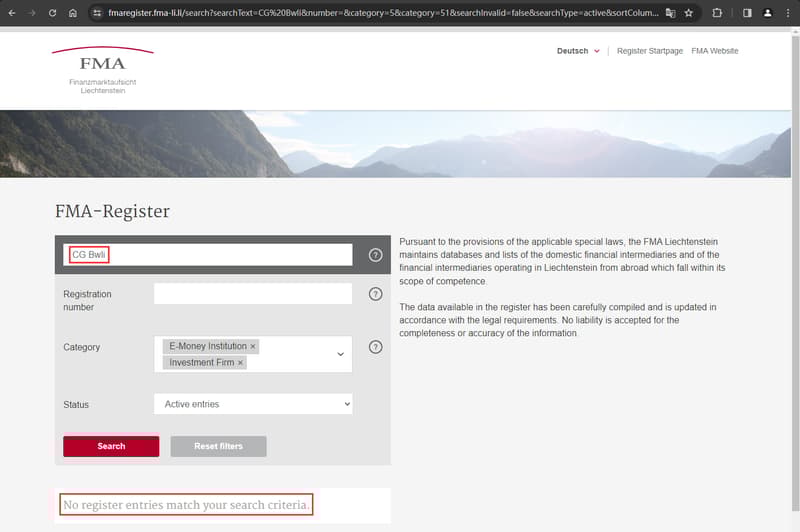Click the translate page icon

point(670,13)
